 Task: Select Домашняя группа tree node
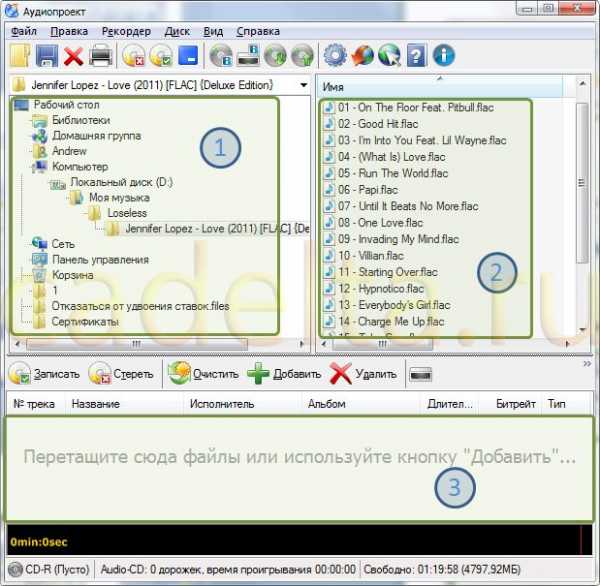click(96, 136)
